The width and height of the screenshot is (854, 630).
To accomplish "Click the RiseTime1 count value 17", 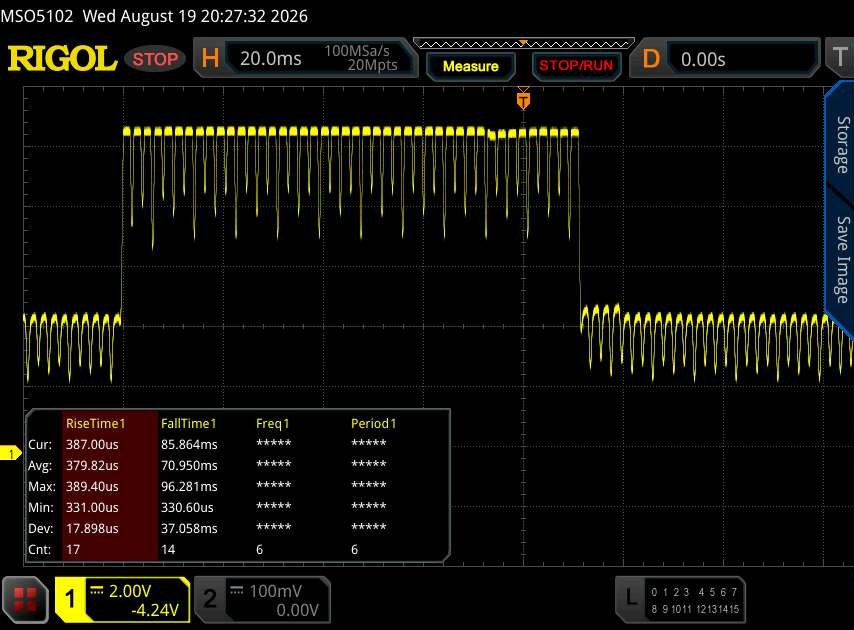I will coord(73,549).
